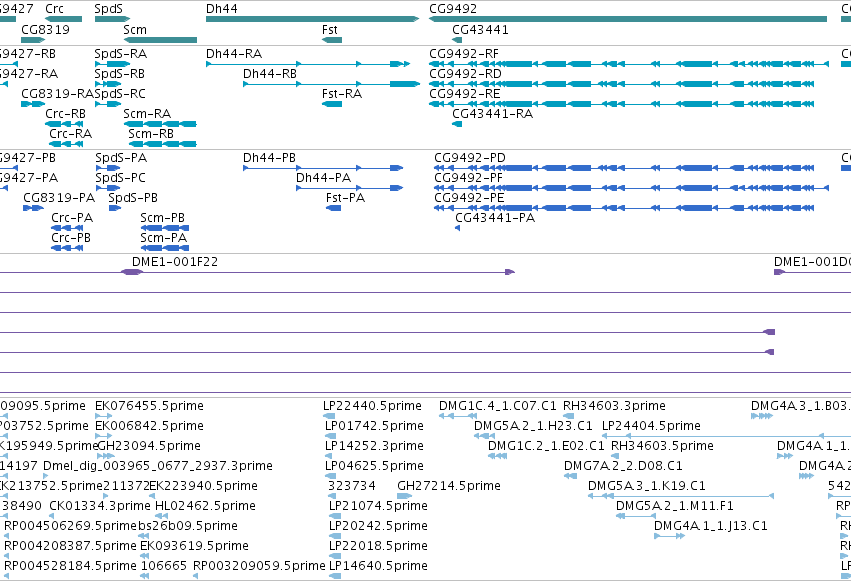Select the DMG5A.2_1.M11.F1 label

coord(675,506)
